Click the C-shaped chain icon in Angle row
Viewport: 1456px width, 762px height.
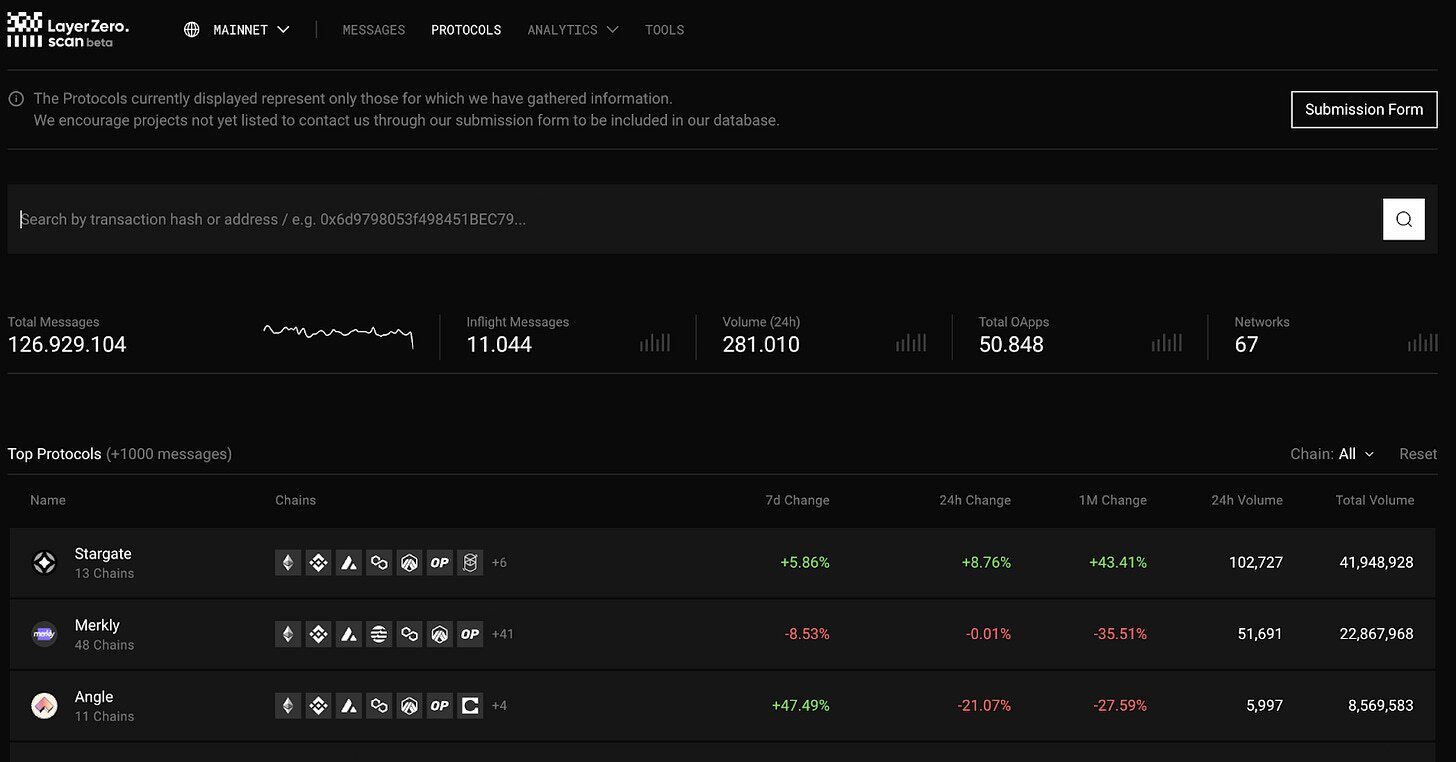pyautogui.click(x=470, y=706)
